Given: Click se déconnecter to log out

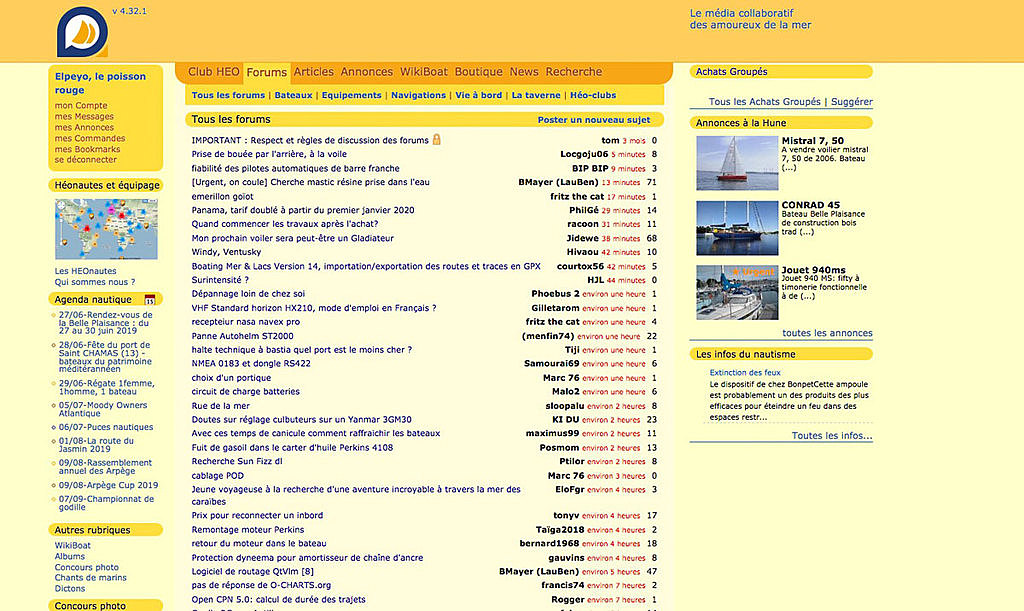Looking at the screenshot, I should (x=86, y=160).
